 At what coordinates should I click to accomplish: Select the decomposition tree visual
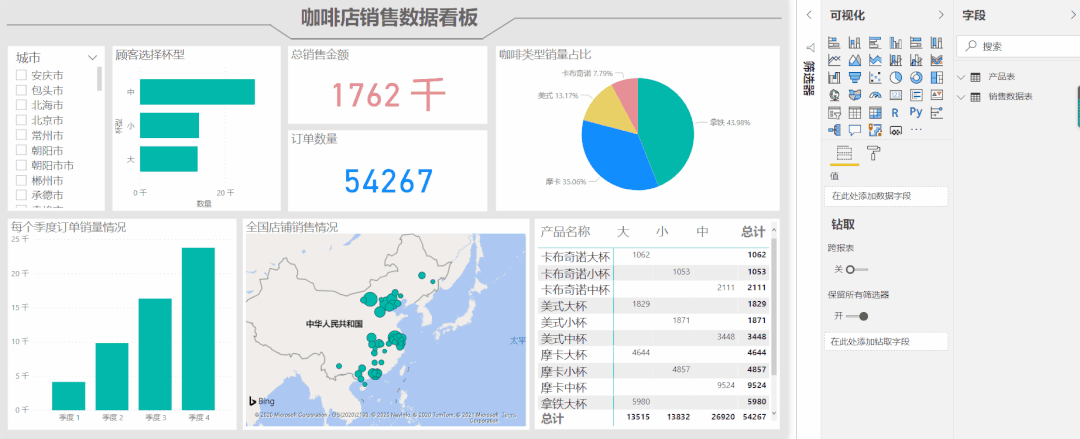coord(834,129)
